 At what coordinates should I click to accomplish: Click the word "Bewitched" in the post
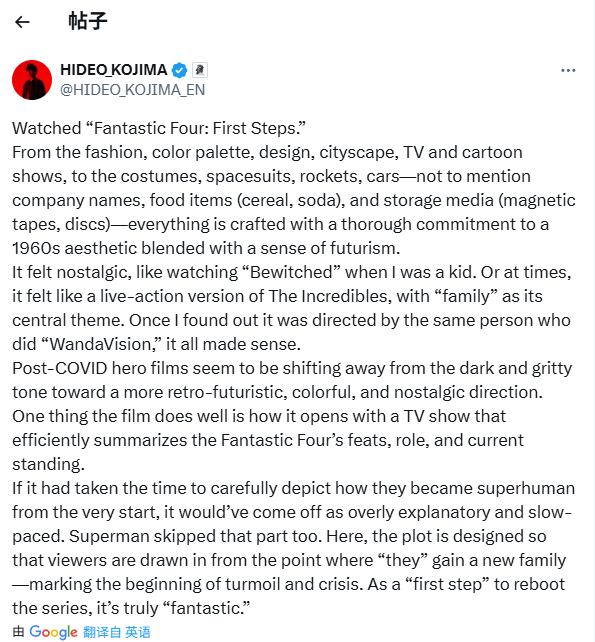(291, 272)
